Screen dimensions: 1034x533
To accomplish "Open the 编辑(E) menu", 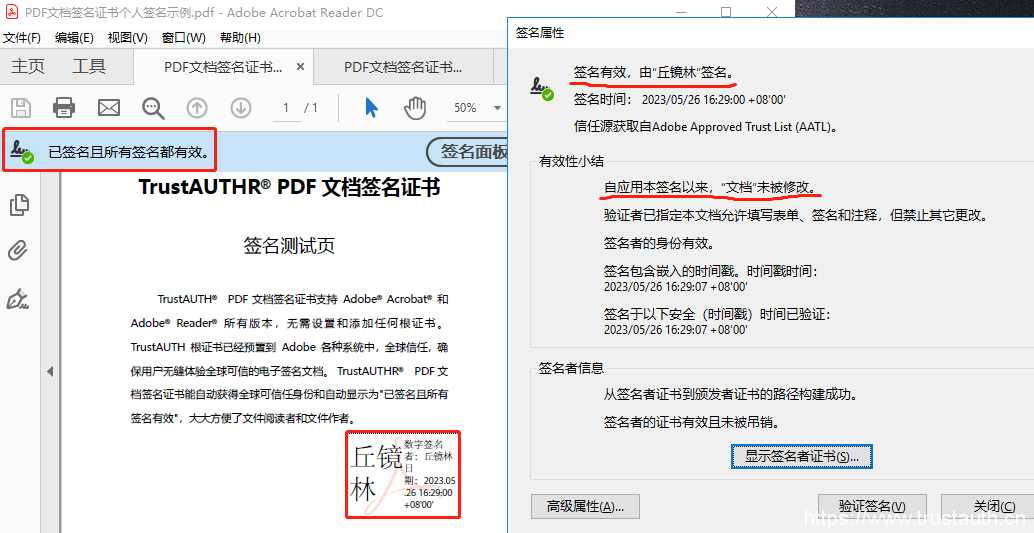I will click(74, 38).
